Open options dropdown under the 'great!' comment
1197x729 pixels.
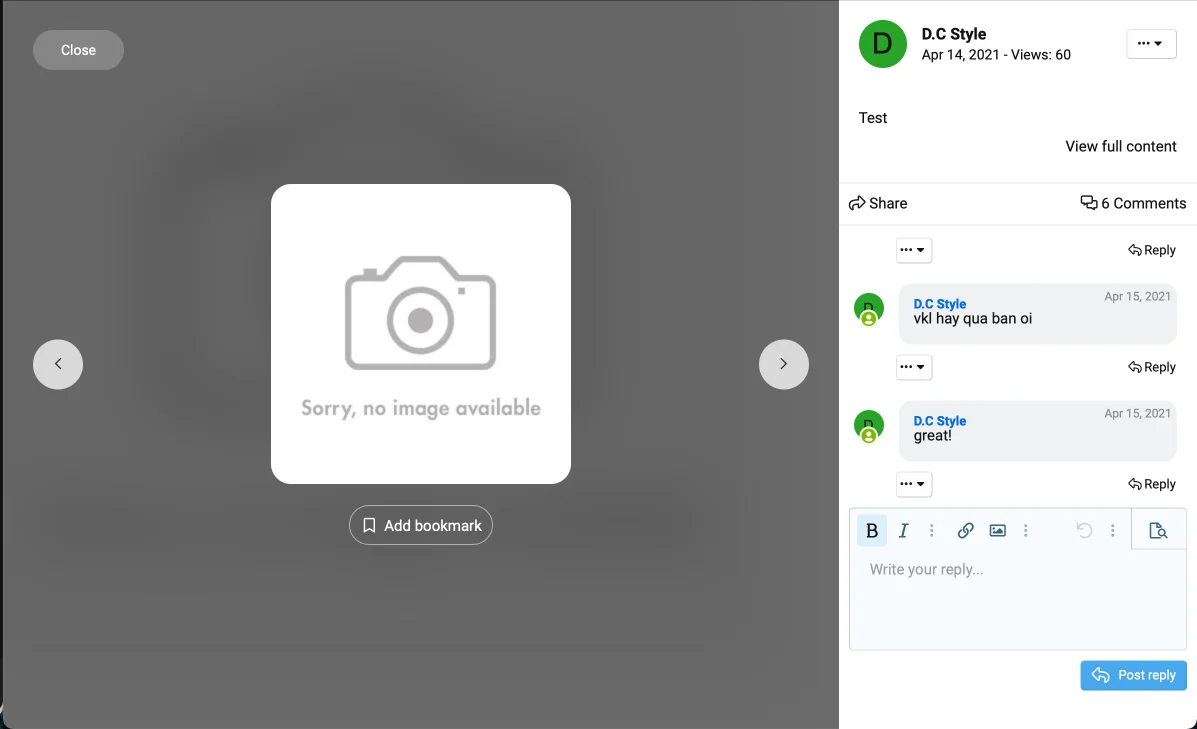[914, 484]
